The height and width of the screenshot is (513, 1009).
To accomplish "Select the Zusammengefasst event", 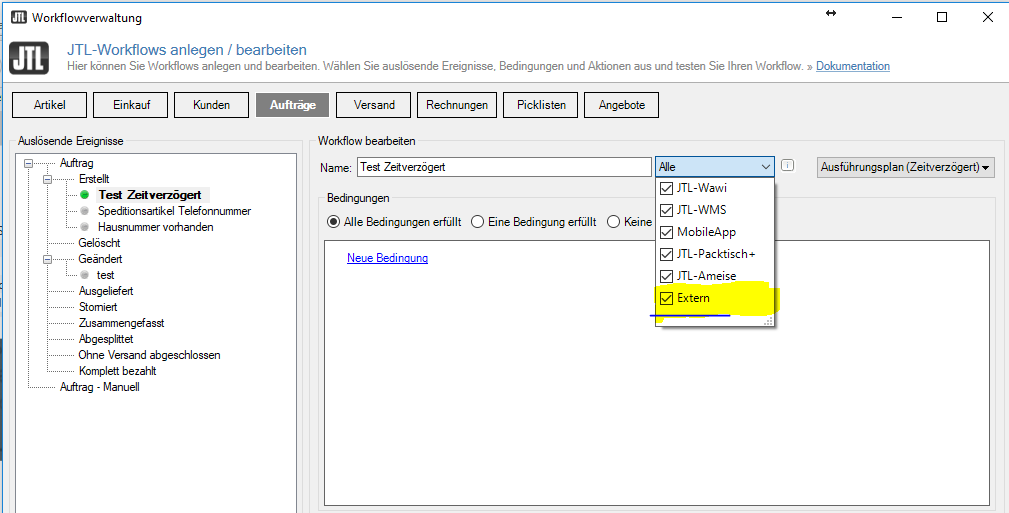I will click(x=122, y=323).
